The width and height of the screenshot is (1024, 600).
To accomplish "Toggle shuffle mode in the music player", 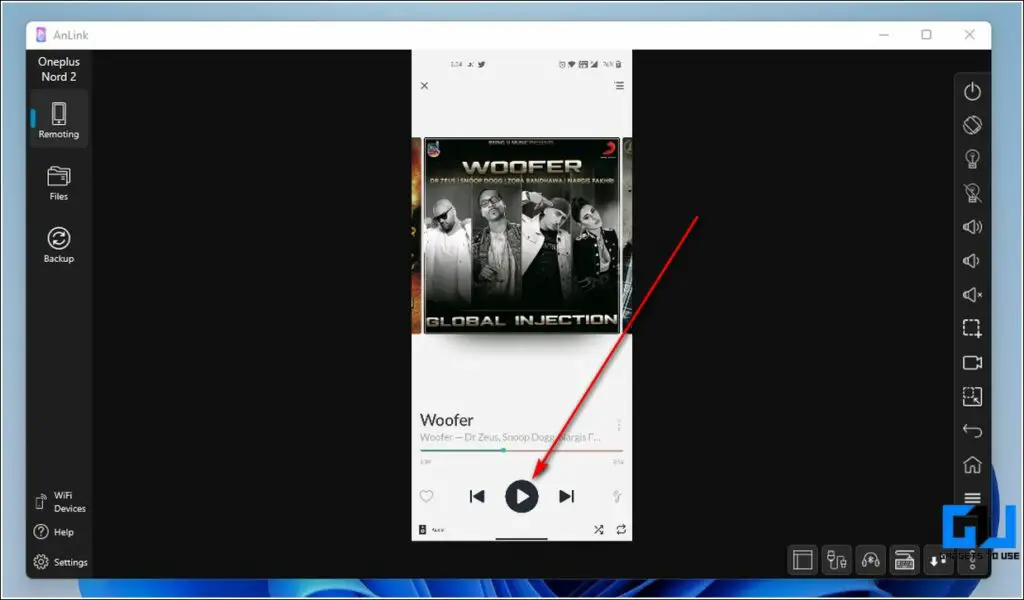I will (x=598, y=530).
